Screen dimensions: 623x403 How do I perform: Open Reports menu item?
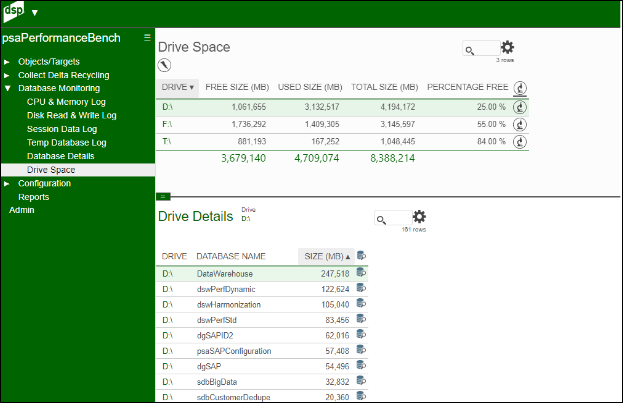34,197
